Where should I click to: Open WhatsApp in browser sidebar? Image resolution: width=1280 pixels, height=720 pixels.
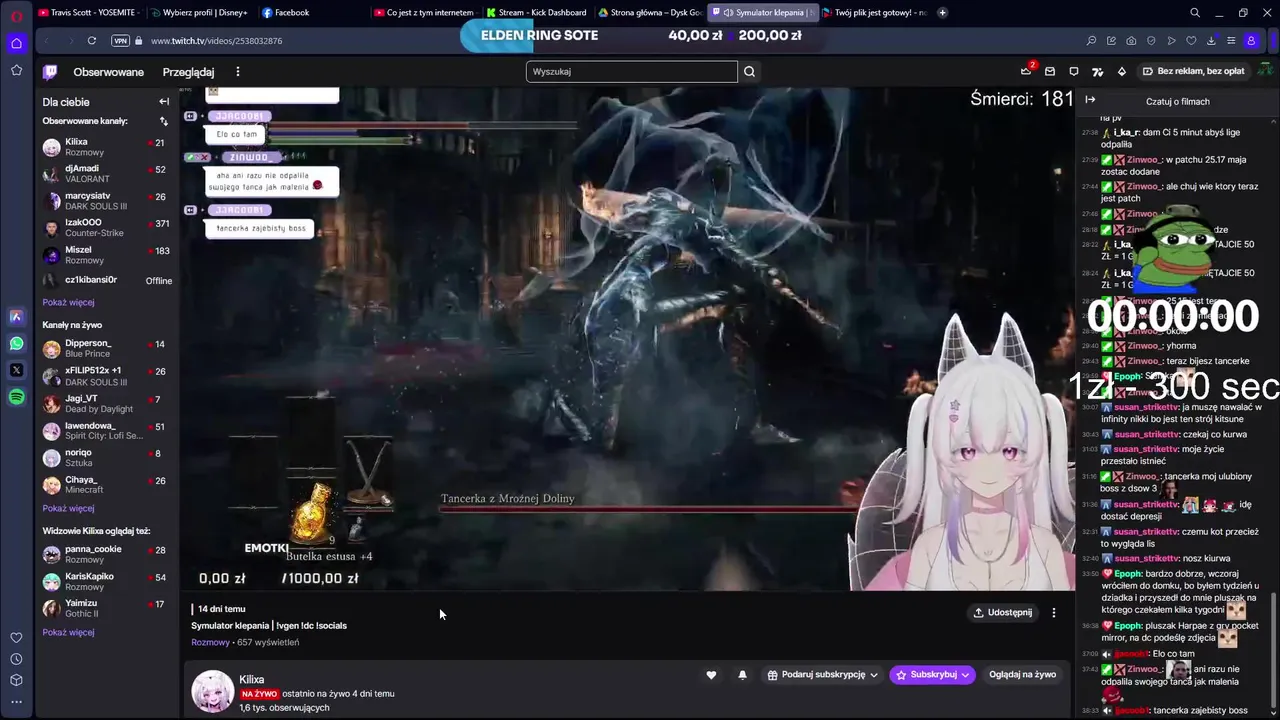point(16,343)
